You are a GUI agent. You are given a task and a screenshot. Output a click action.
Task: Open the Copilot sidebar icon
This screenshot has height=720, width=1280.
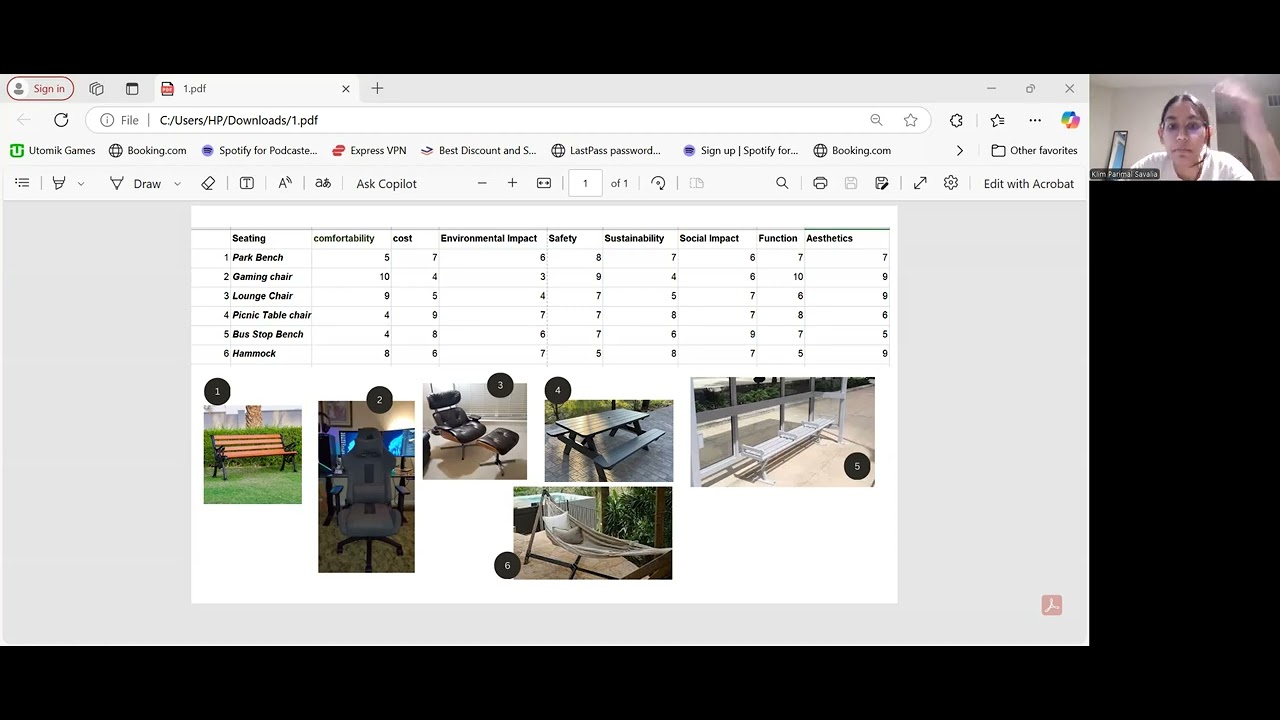coord(1070,120)
